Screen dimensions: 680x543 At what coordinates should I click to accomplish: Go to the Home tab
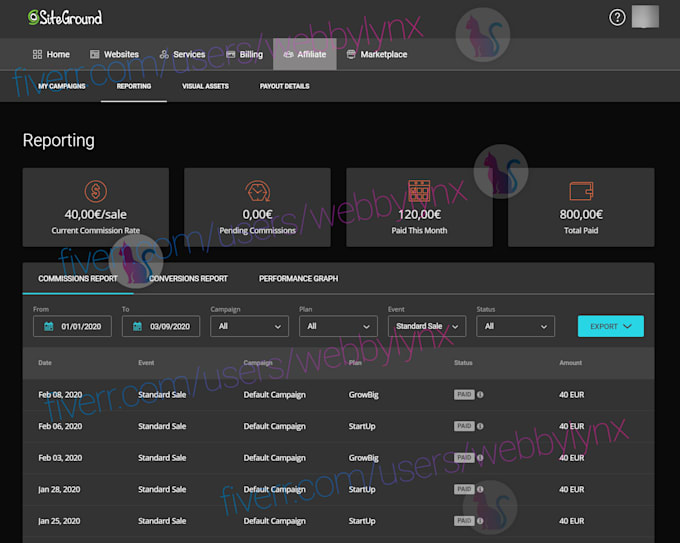51,54
